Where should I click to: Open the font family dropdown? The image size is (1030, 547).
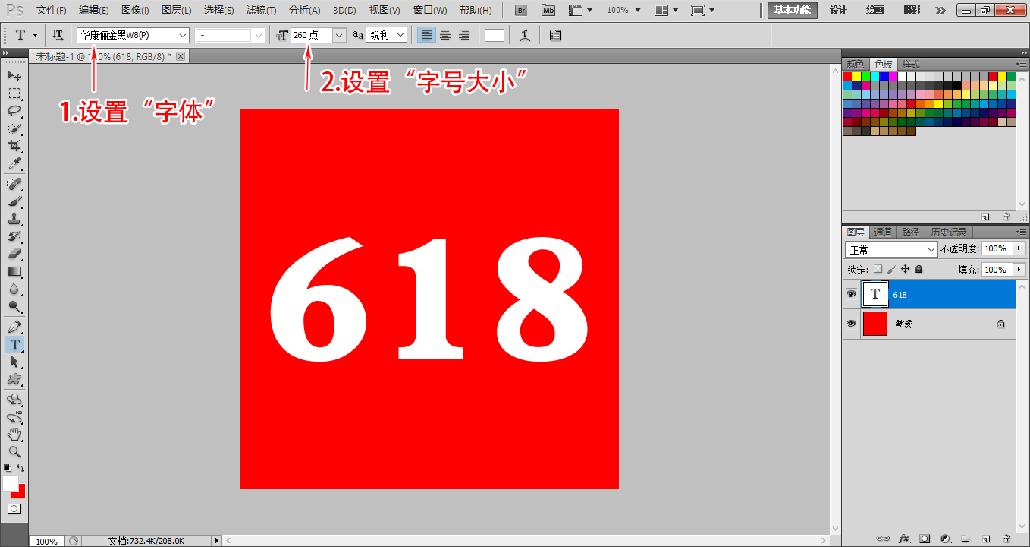[x=183, y=35]
